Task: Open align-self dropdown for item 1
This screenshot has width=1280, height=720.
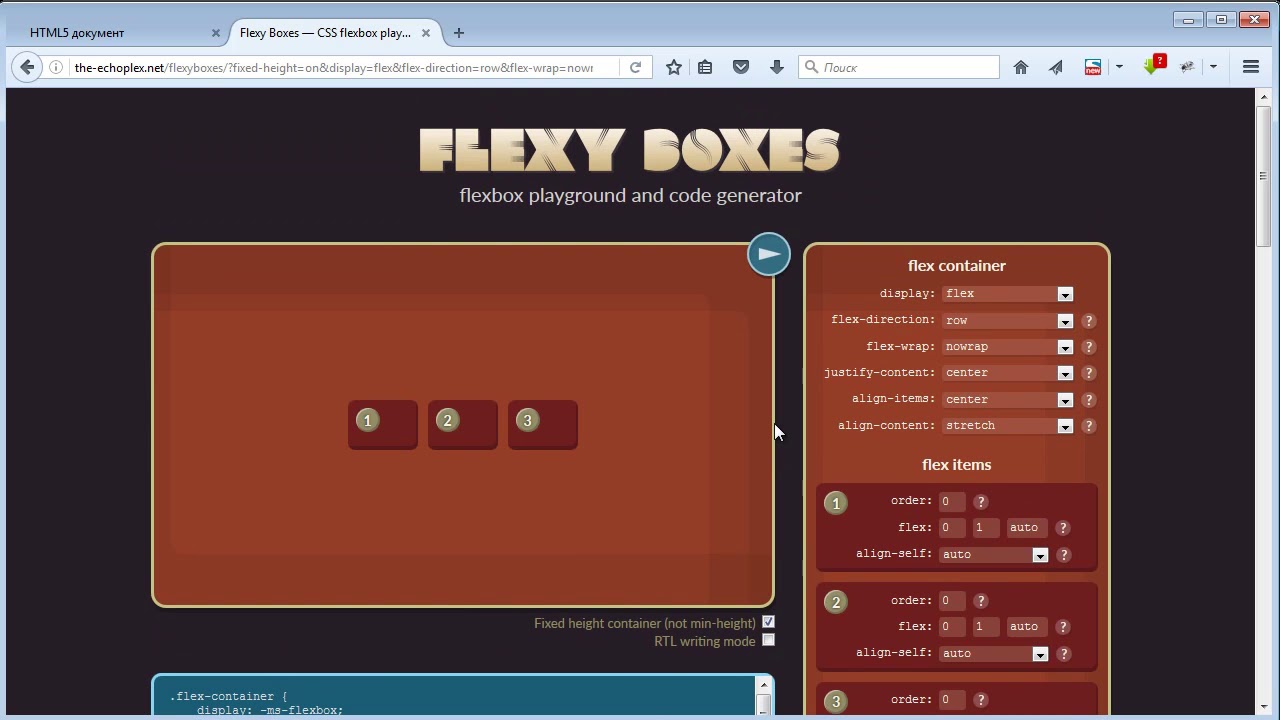Action: (994, 555)
